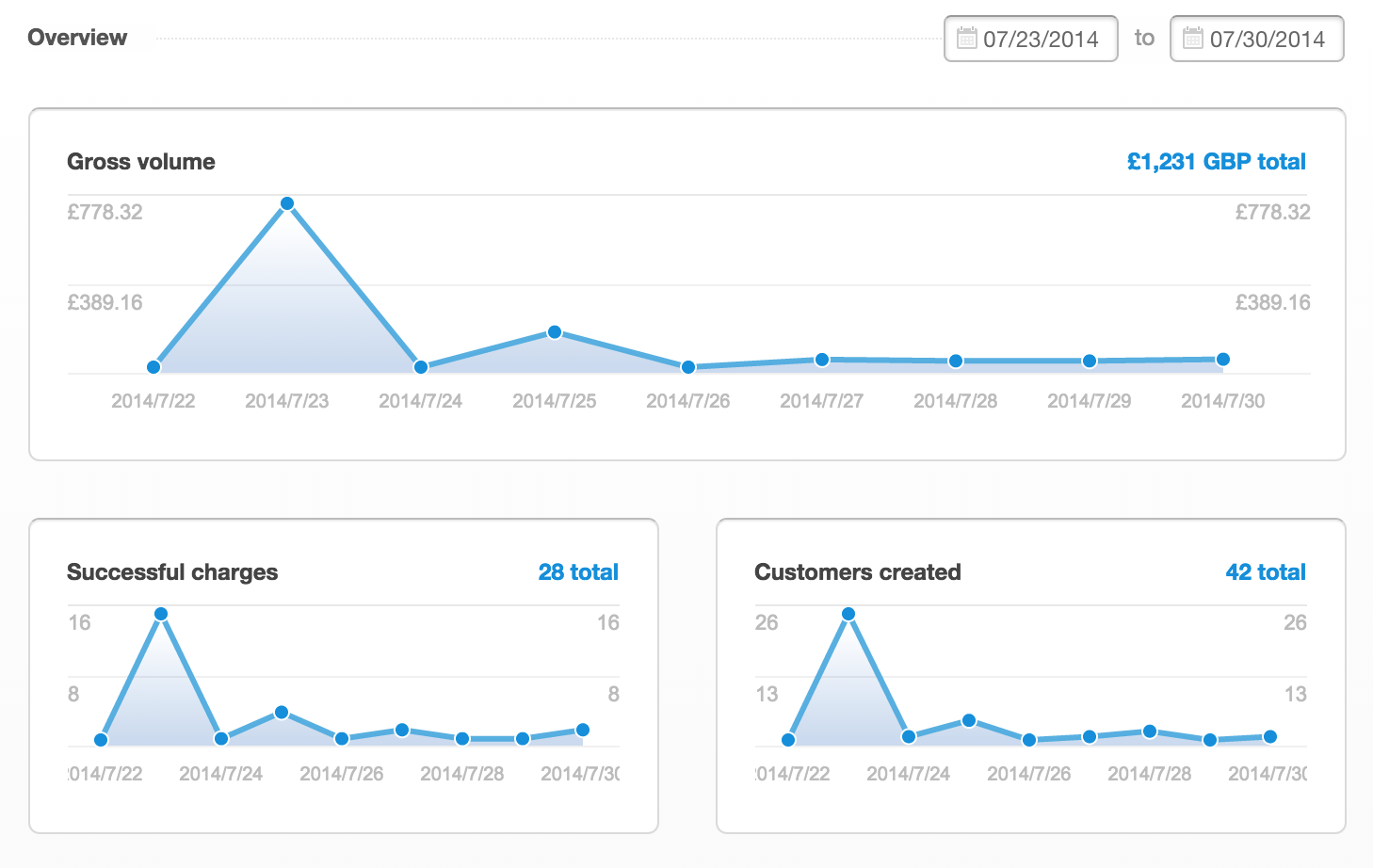This screenshot has width=1373, height=868.
Task: Select Successful charges point above 2014/7/24
Action: [221, 739]
